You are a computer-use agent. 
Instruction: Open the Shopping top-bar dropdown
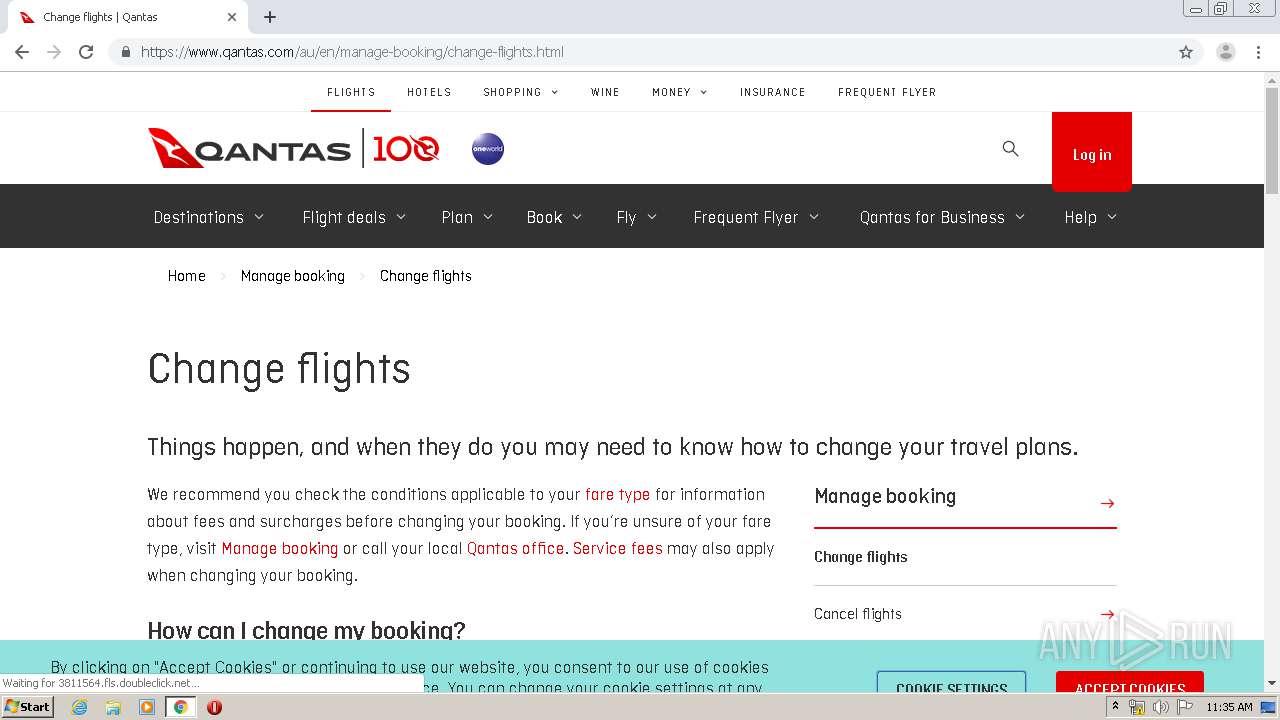[521, 92]
